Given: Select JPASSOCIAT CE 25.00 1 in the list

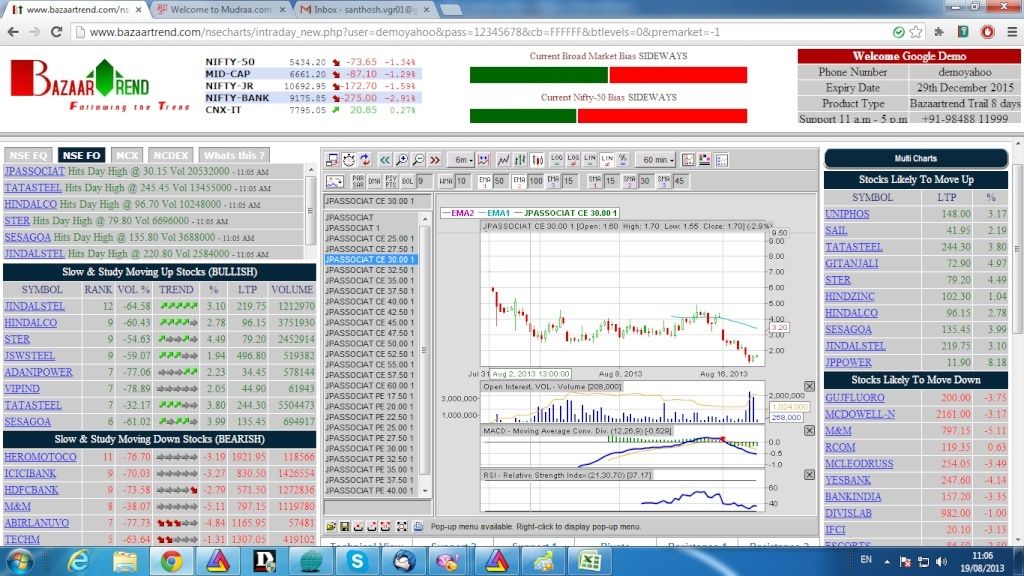Looking at the screenshot, I should 370,238.
